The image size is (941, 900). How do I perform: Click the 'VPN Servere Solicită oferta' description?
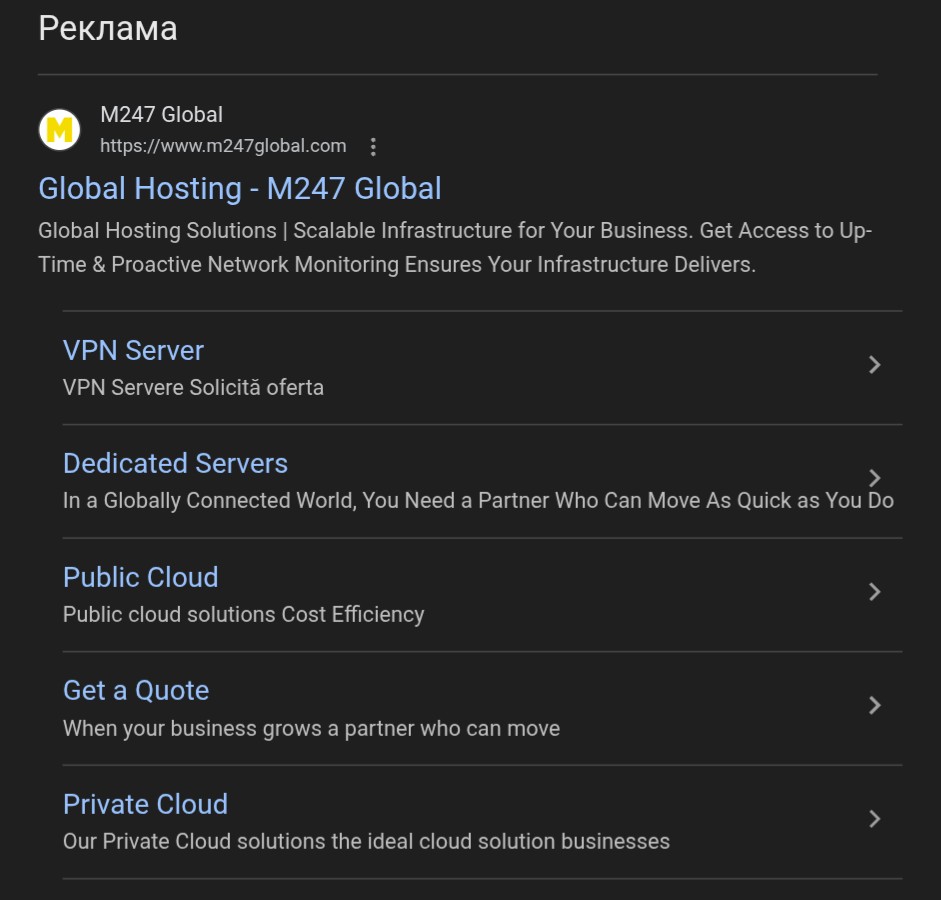[193, 388]
